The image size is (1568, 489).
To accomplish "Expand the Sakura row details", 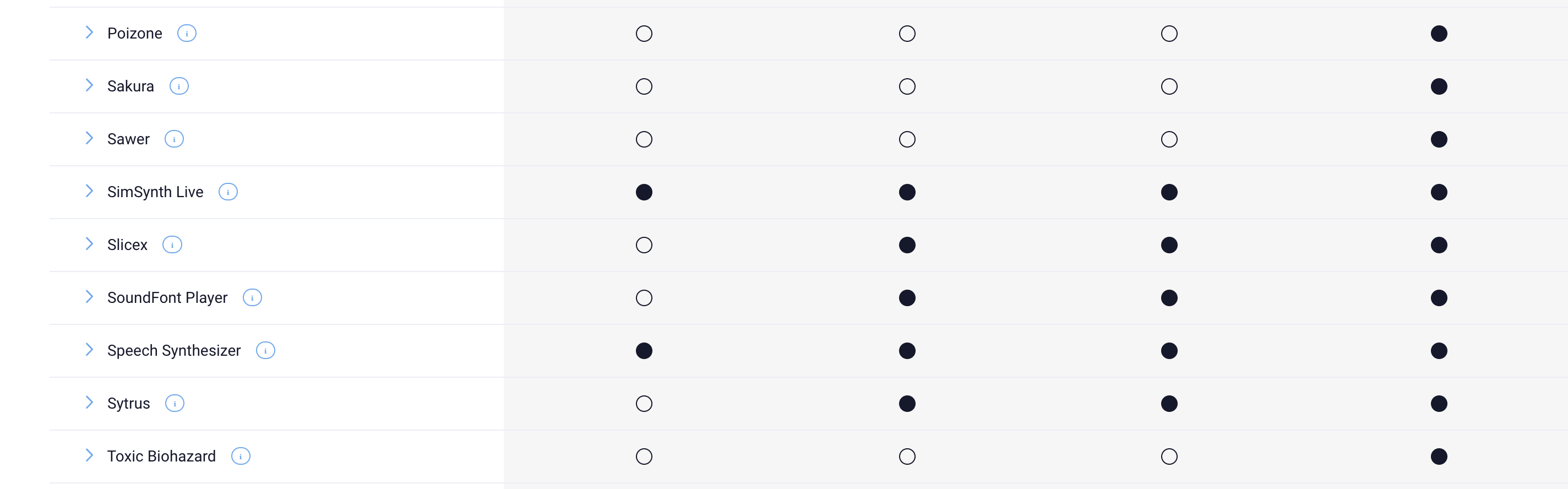I will (x=90, y=85).
